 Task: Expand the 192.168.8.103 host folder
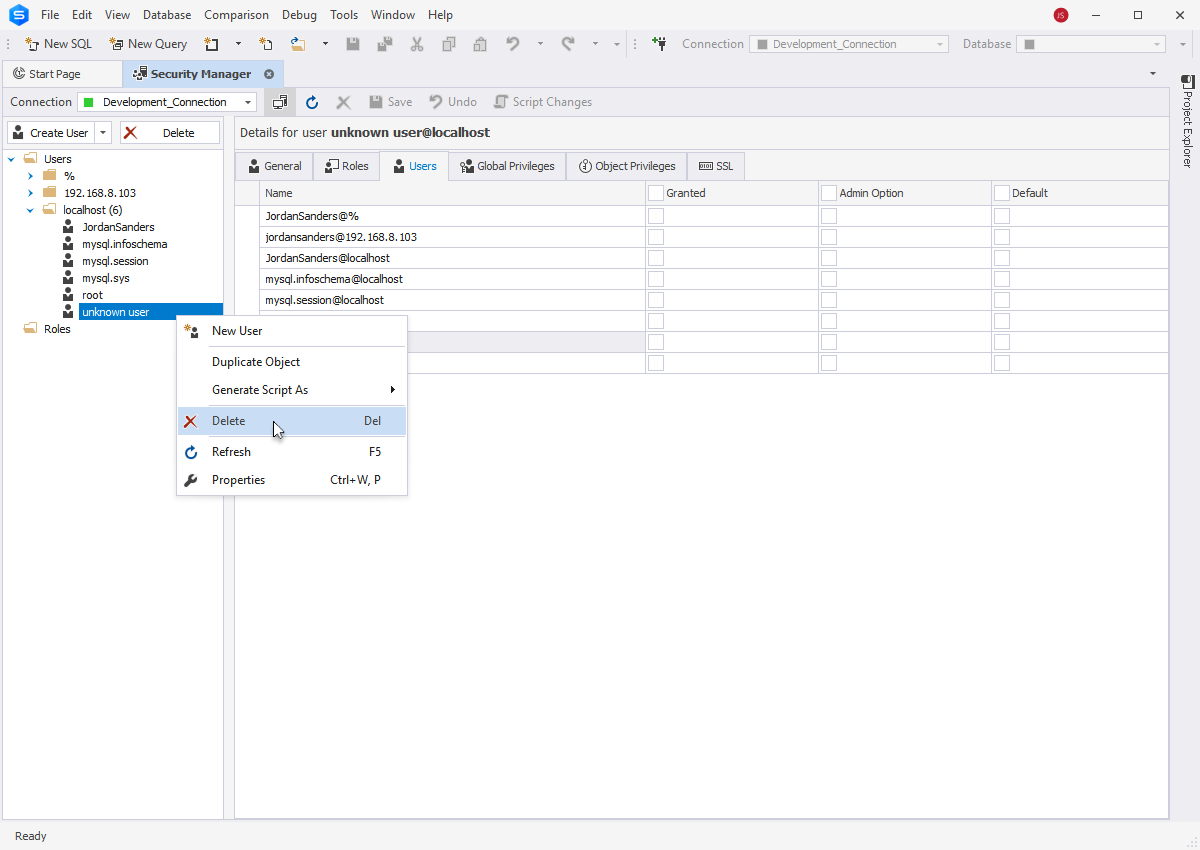click(30, 193)
